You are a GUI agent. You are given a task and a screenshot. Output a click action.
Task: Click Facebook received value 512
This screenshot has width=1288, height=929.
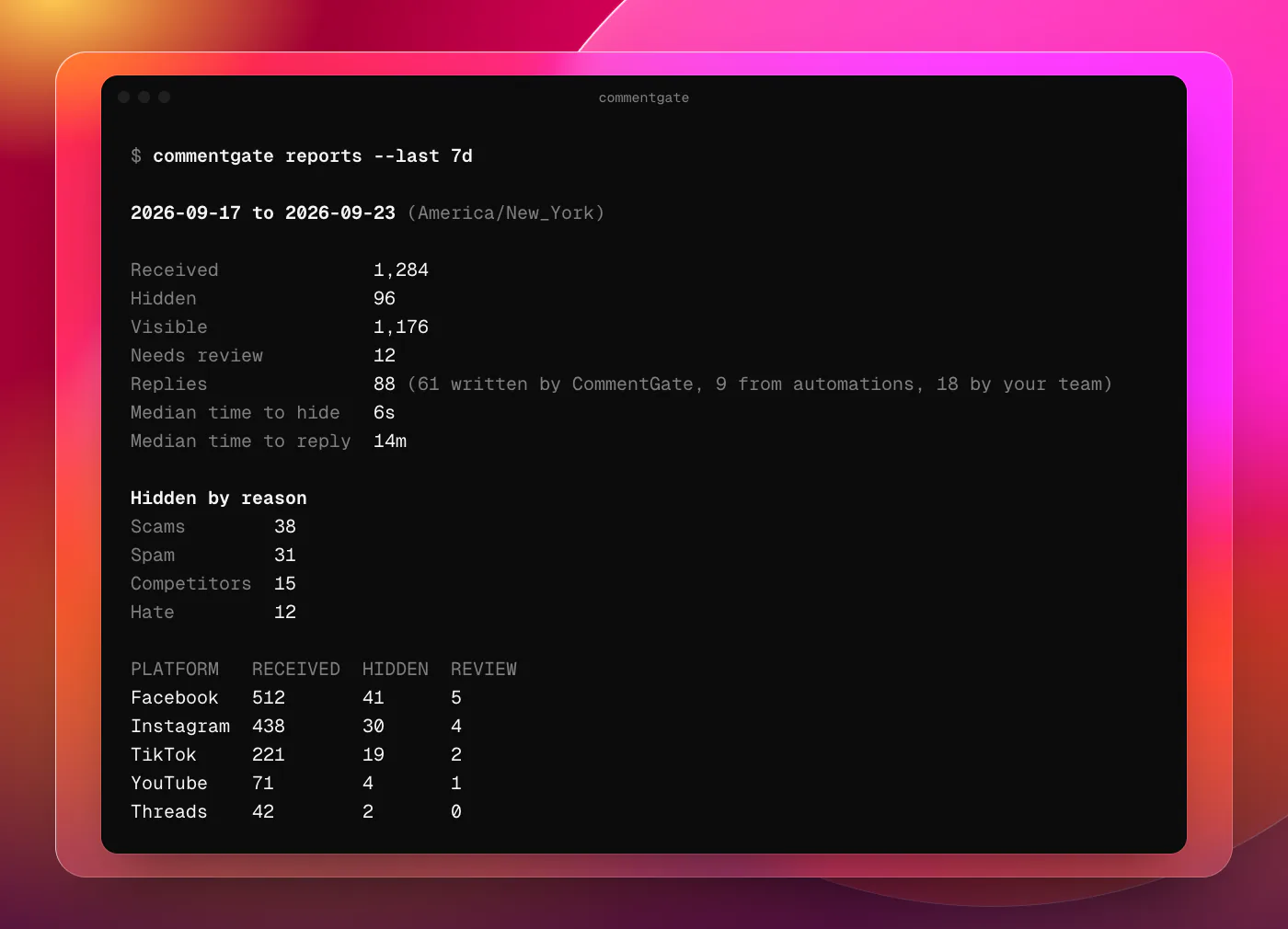coord(269,698)
